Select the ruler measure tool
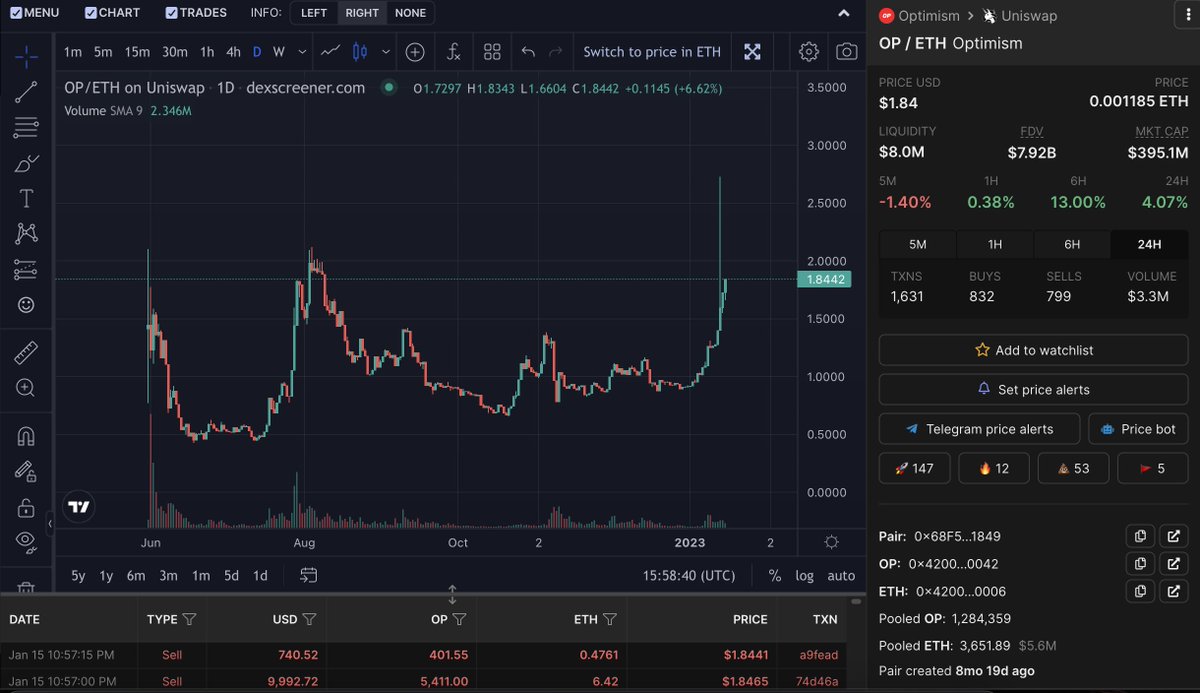Screen dimensions: 1200x693 pos(27,352)
